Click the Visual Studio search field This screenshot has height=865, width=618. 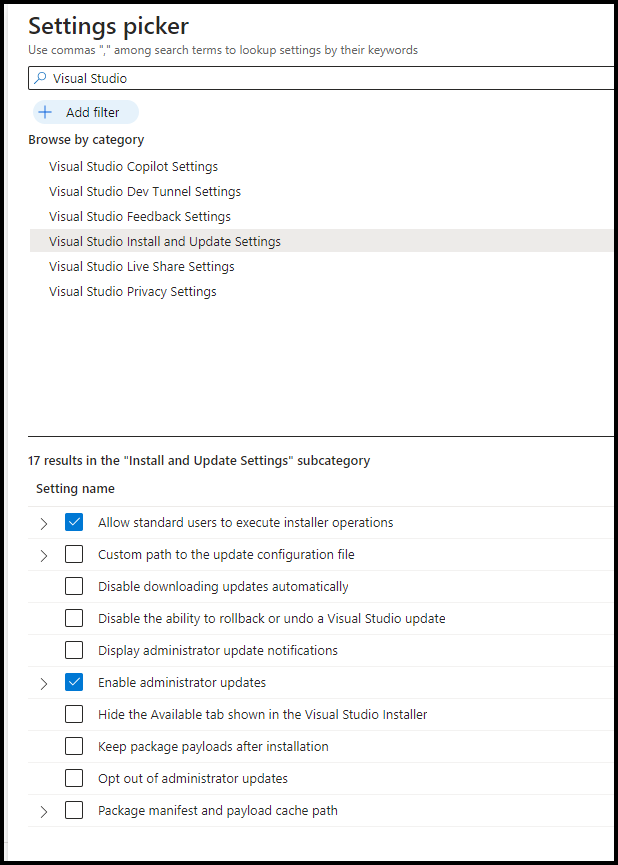point(323,78)
